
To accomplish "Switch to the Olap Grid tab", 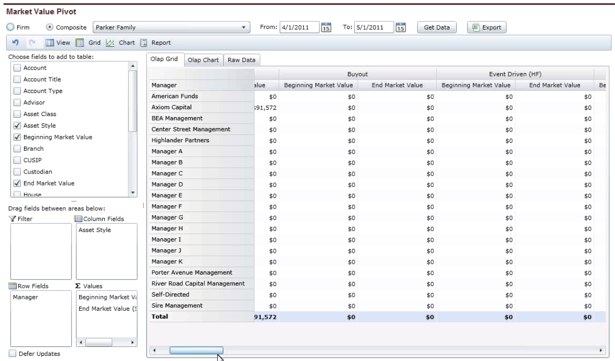I will click(x=164, y=59).
